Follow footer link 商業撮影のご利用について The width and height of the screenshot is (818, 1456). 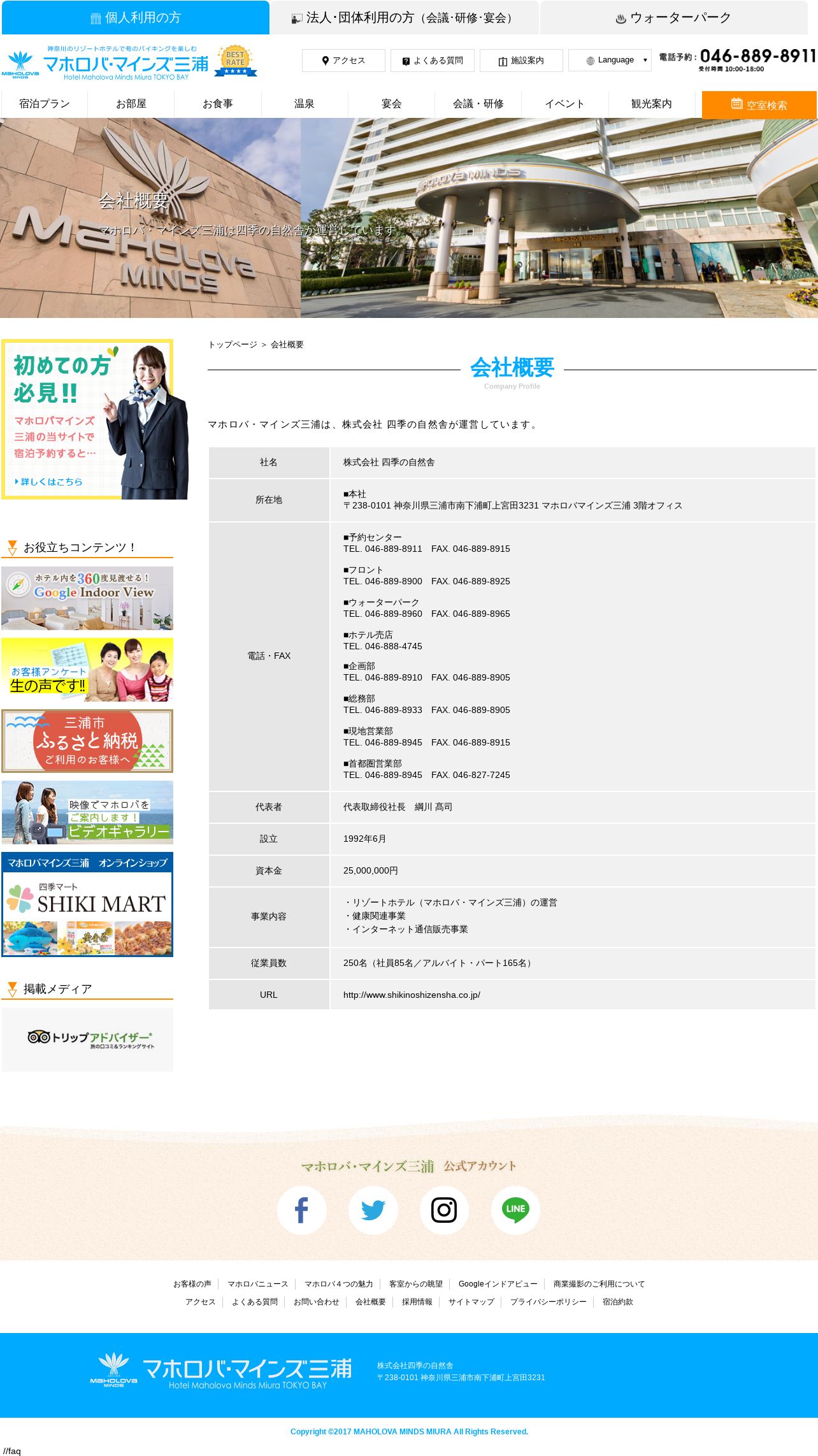599,1284
